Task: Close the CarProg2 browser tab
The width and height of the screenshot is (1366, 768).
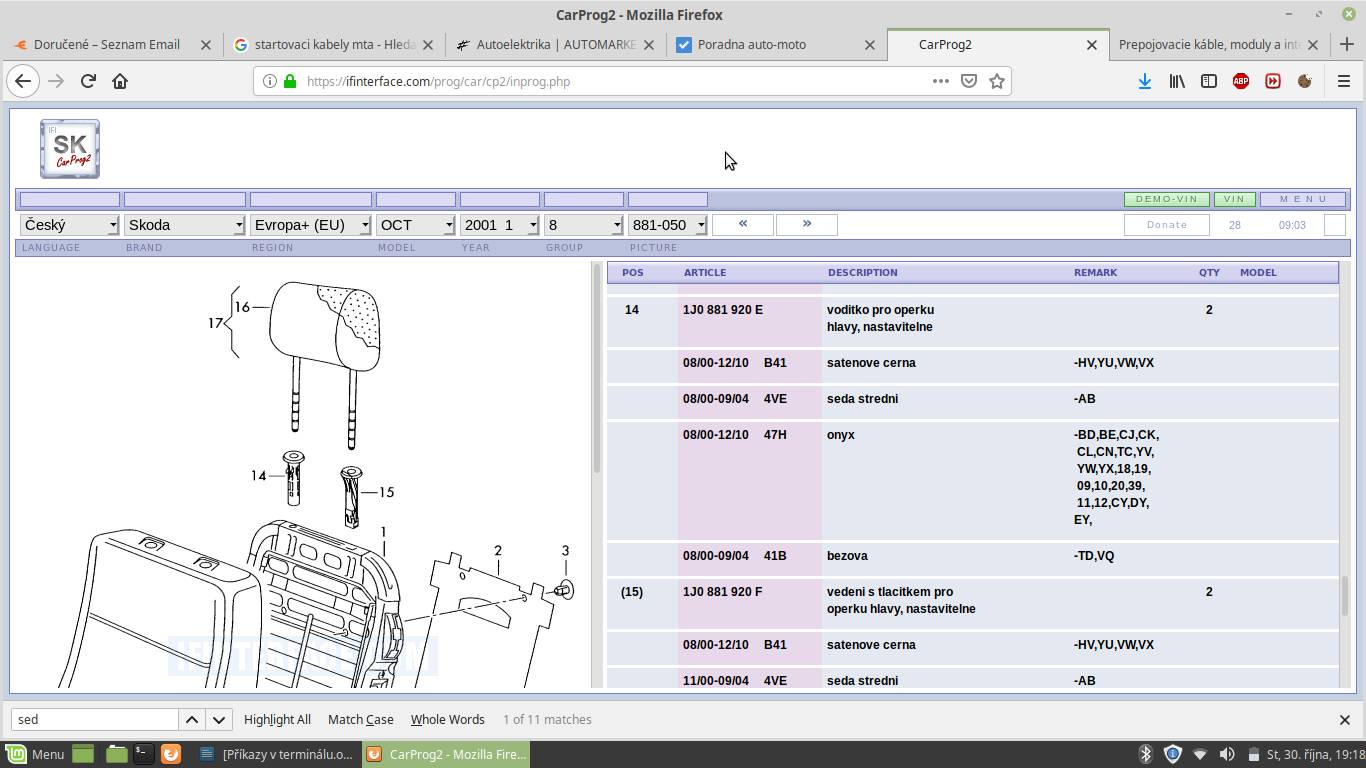Action: 1091,44
